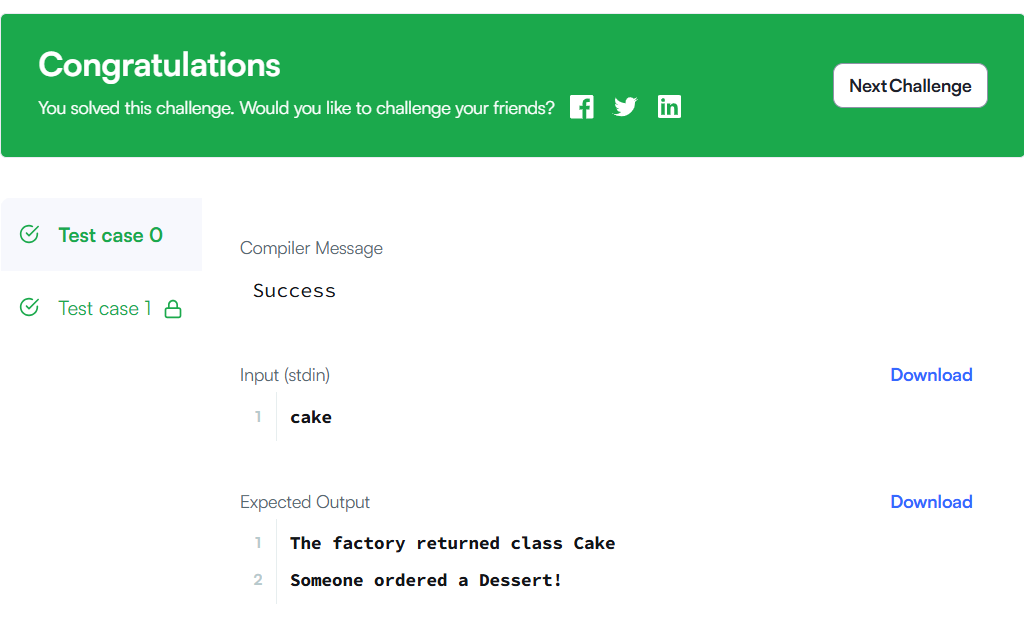Viewport: 1024px width, 625px height.
Task: Share the result on Twitter
Action: [626, 107]
